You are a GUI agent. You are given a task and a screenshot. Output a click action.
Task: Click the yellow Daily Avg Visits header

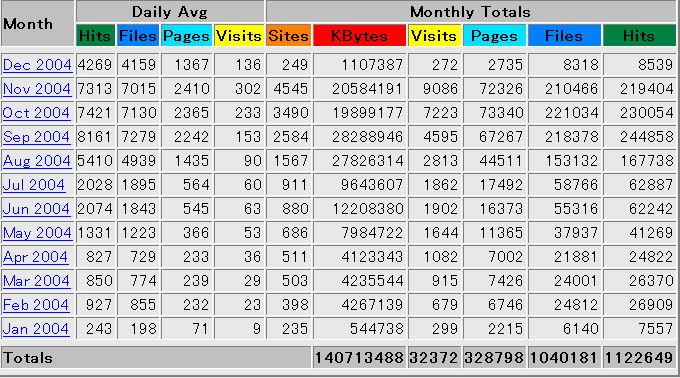tap(239, 36)
